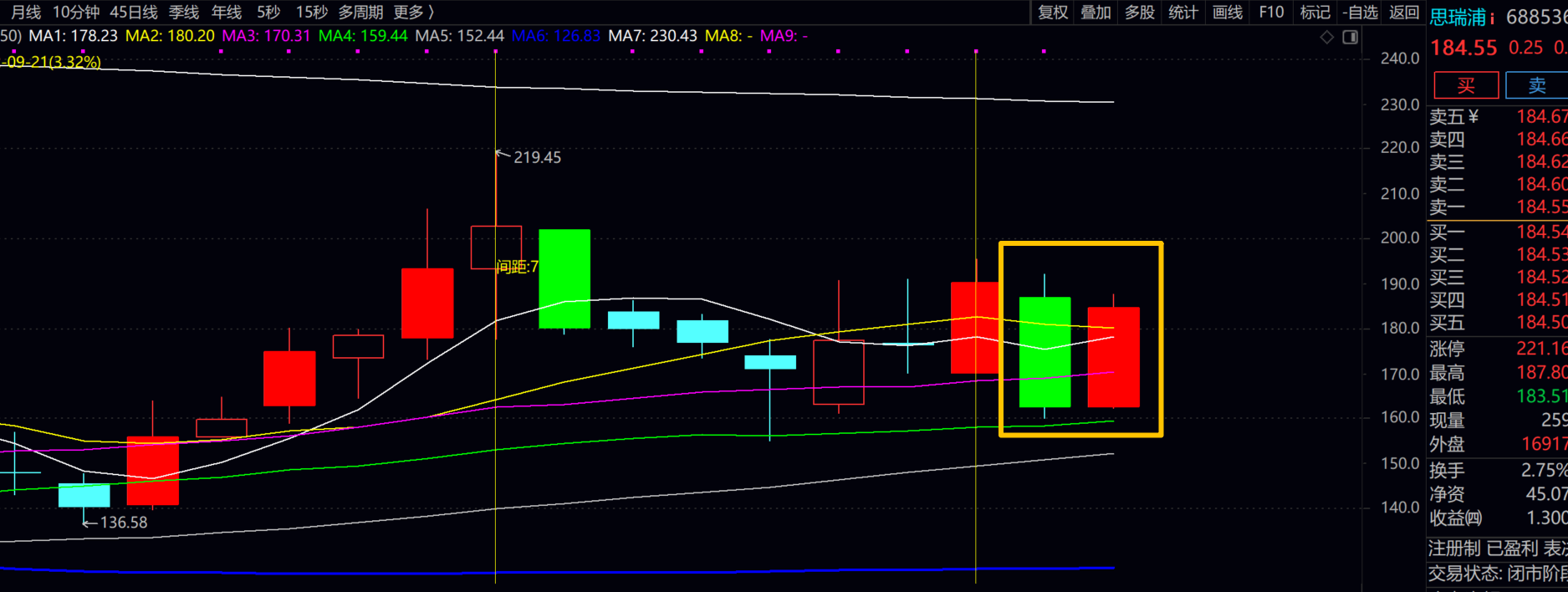Image resolution: width=1568 pixels, height=592 pixels.
Task: Click the MA3 magenta indicator label
Action: click(266, 36)
